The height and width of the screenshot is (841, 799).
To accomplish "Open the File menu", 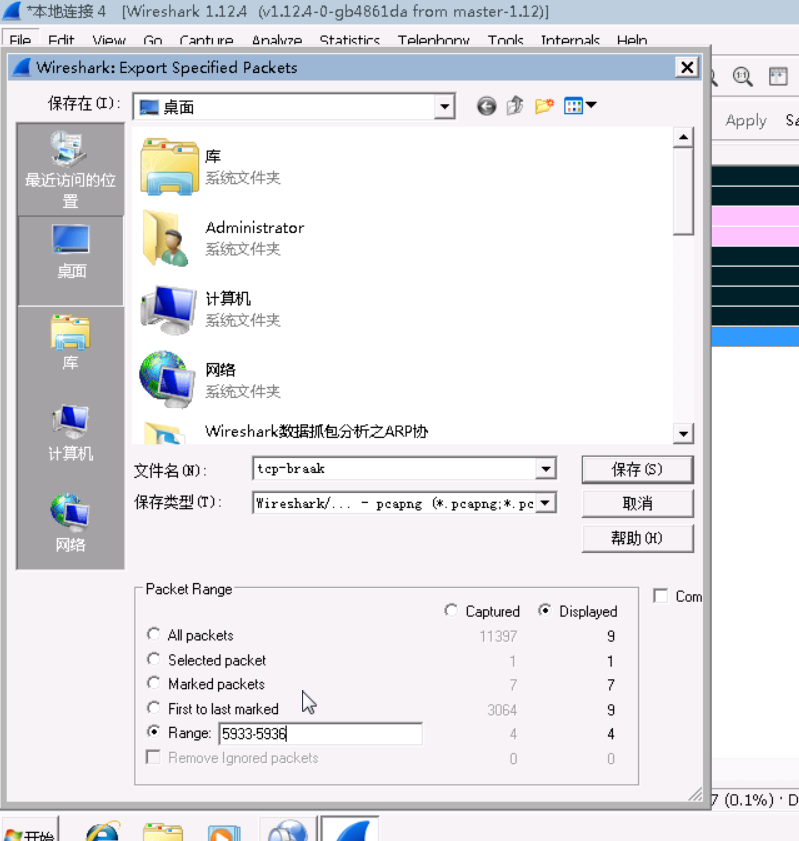I will click(20, 41).
